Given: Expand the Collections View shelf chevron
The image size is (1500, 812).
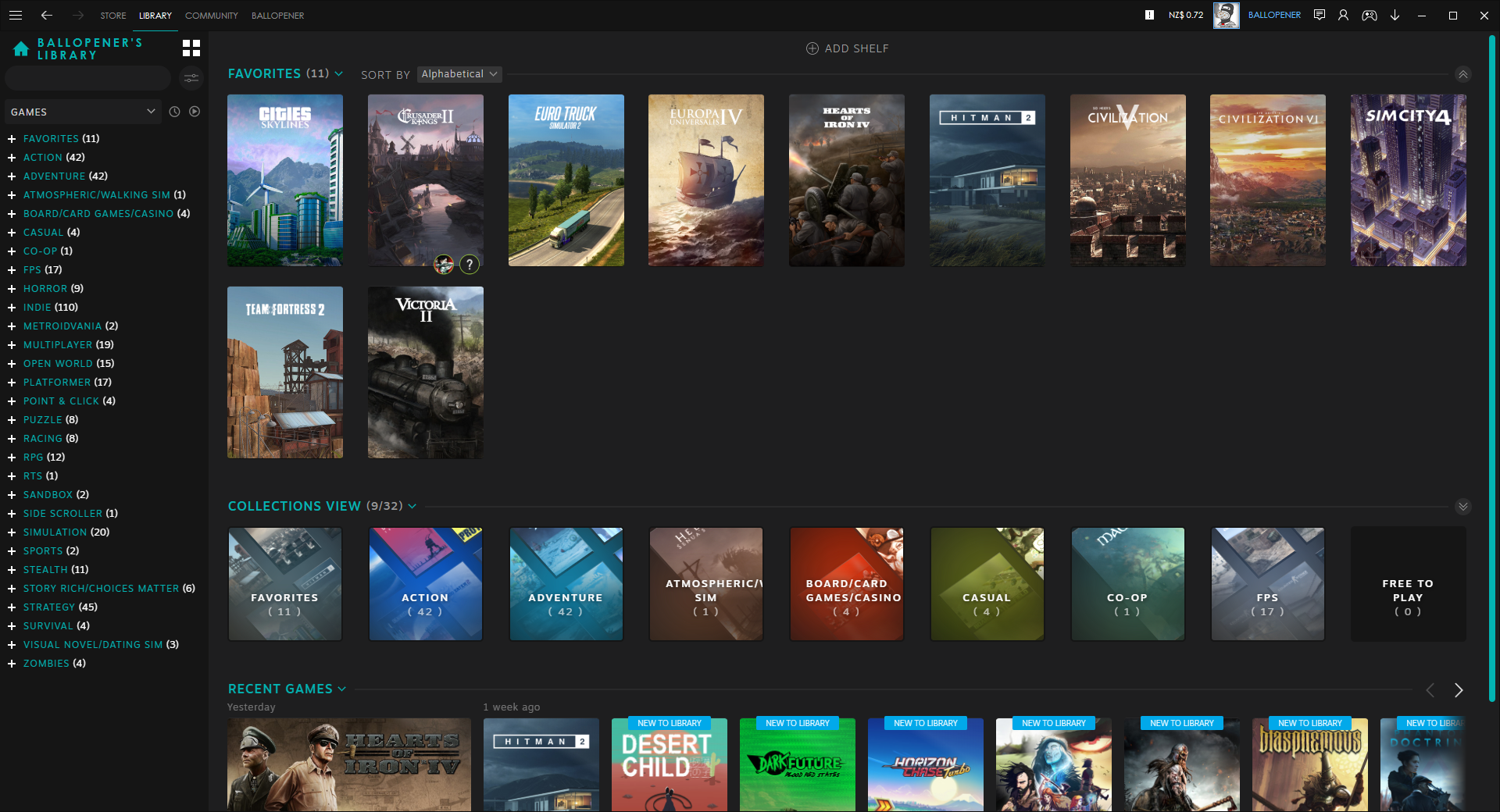Looking at the screenshot, I should [x=1463, y=507].
